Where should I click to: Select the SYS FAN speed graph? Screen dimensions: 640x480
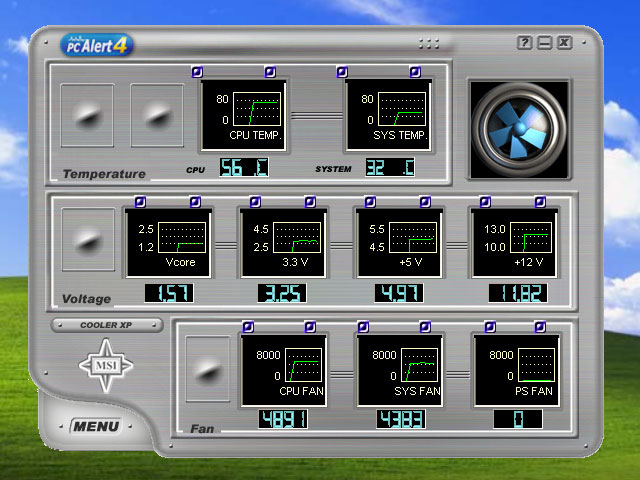(400, 371)
